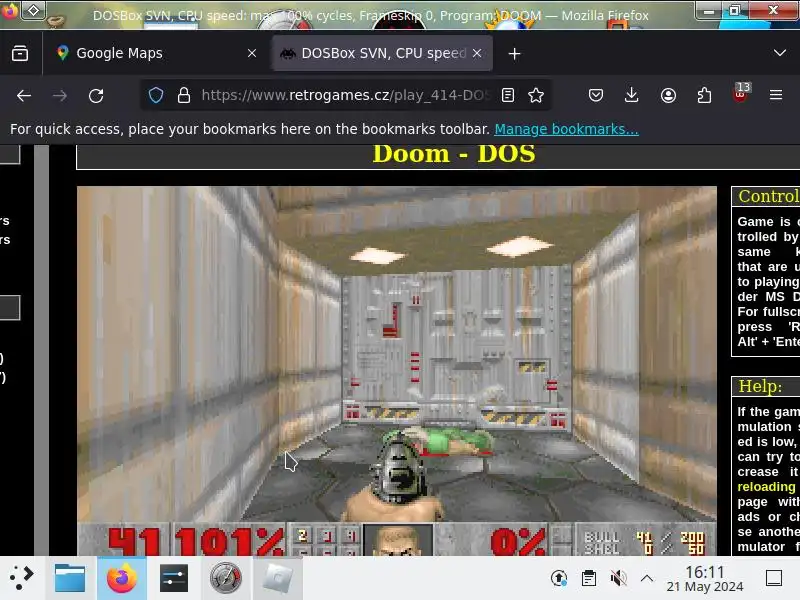Click the grey square app in taskbar
Image resolution: width=800 pixels, height=600 pixels.
pos(278,578)
